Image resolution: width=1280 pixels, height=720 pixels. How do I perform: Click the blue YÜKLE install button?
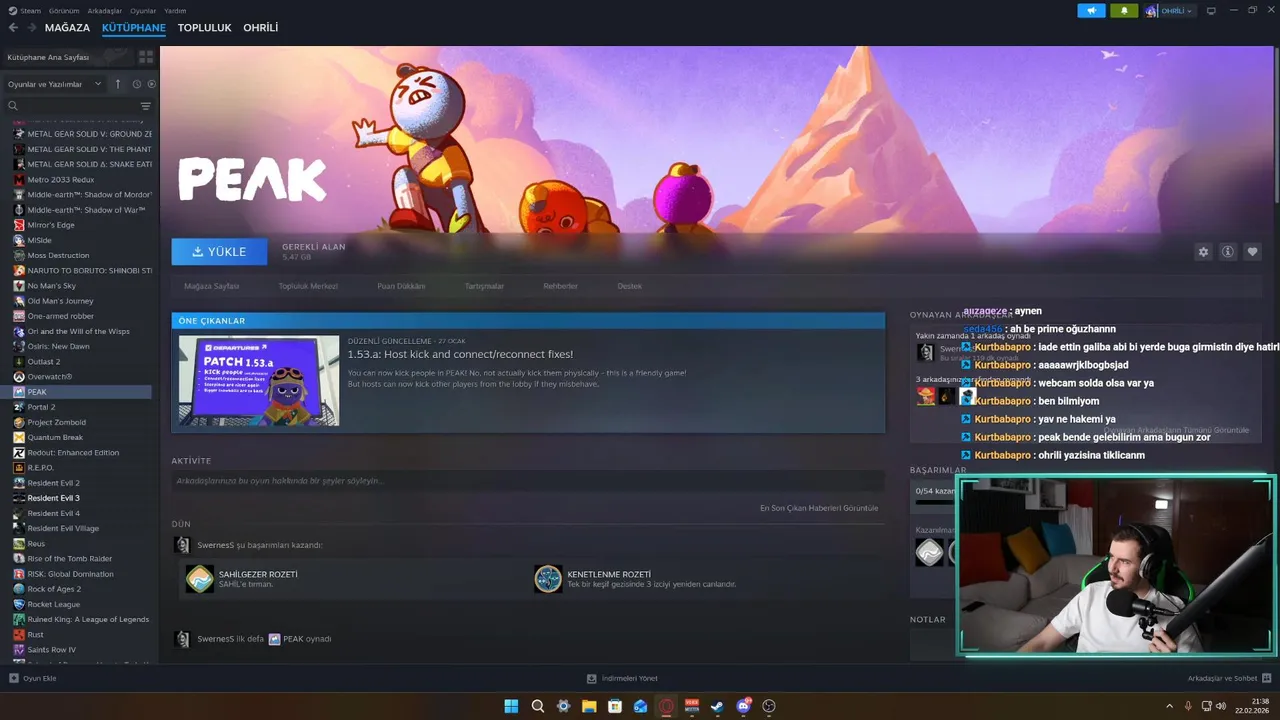coord(219,252)
